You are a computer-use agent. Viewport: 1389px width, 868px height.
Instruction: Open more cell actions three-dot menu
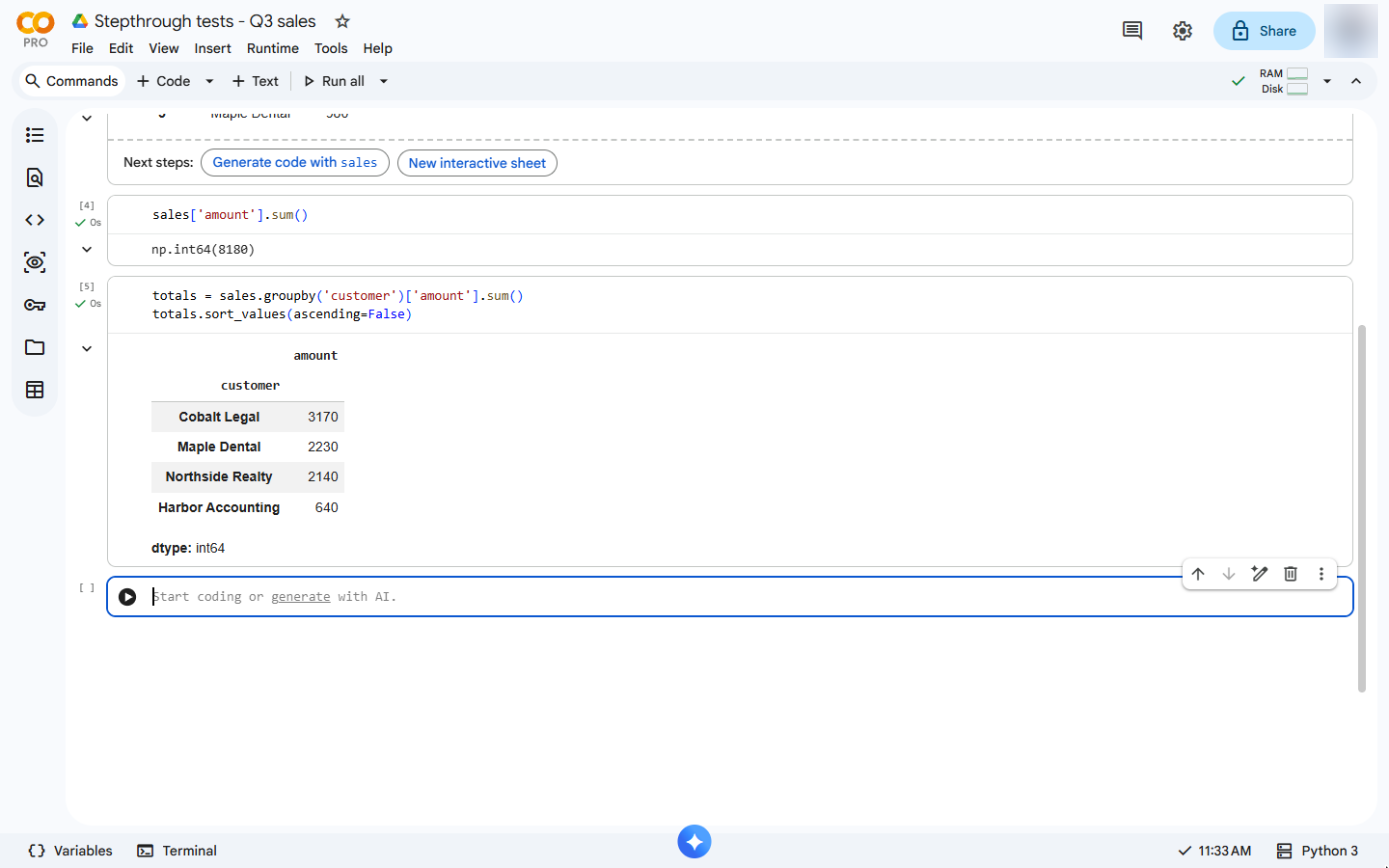pos(1321,574)
